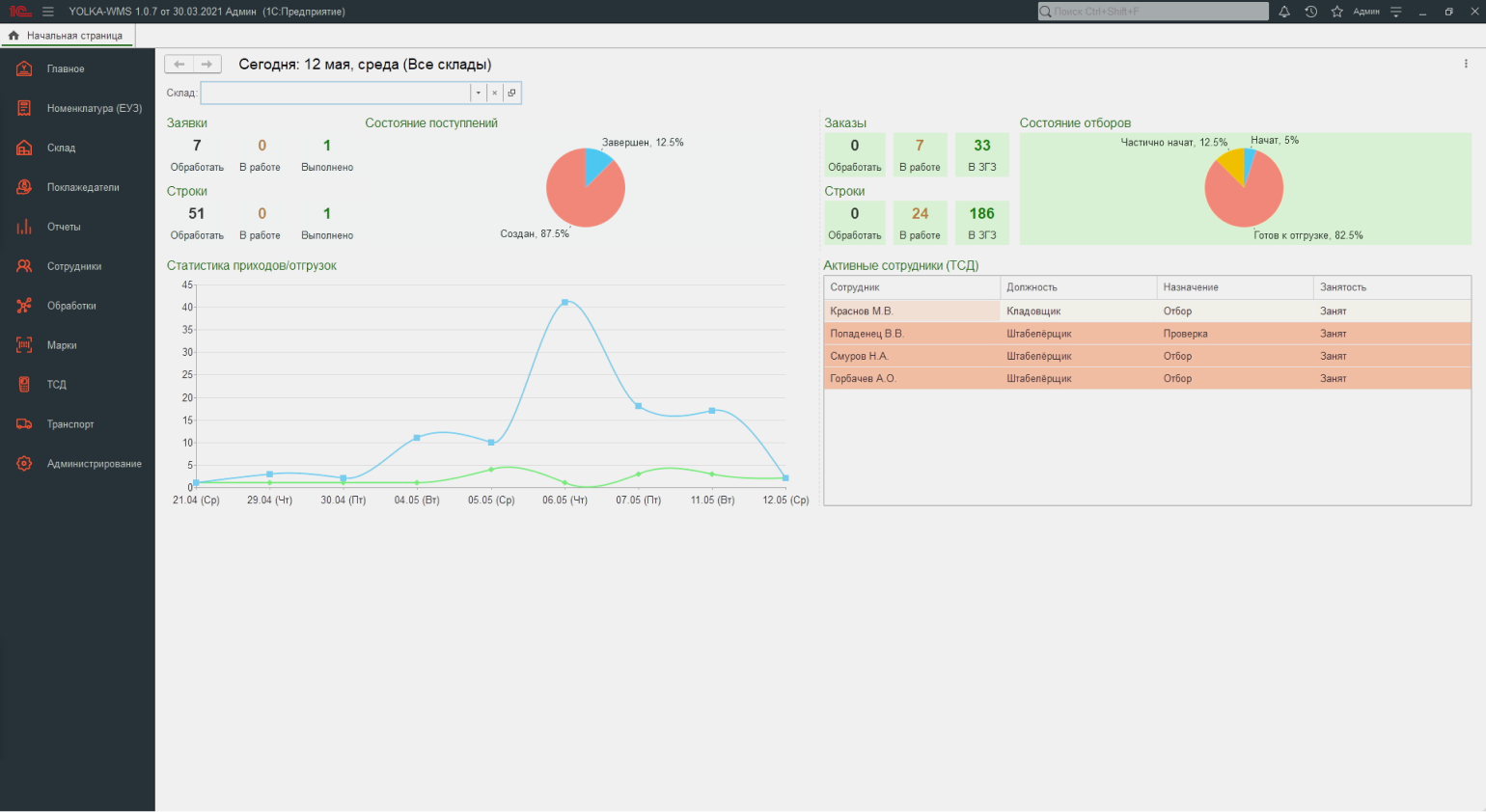Click the red Создан pie chart segment
Image resolution: width=1486 pixels, height=812 pixels.
click(x=579, y=198)
